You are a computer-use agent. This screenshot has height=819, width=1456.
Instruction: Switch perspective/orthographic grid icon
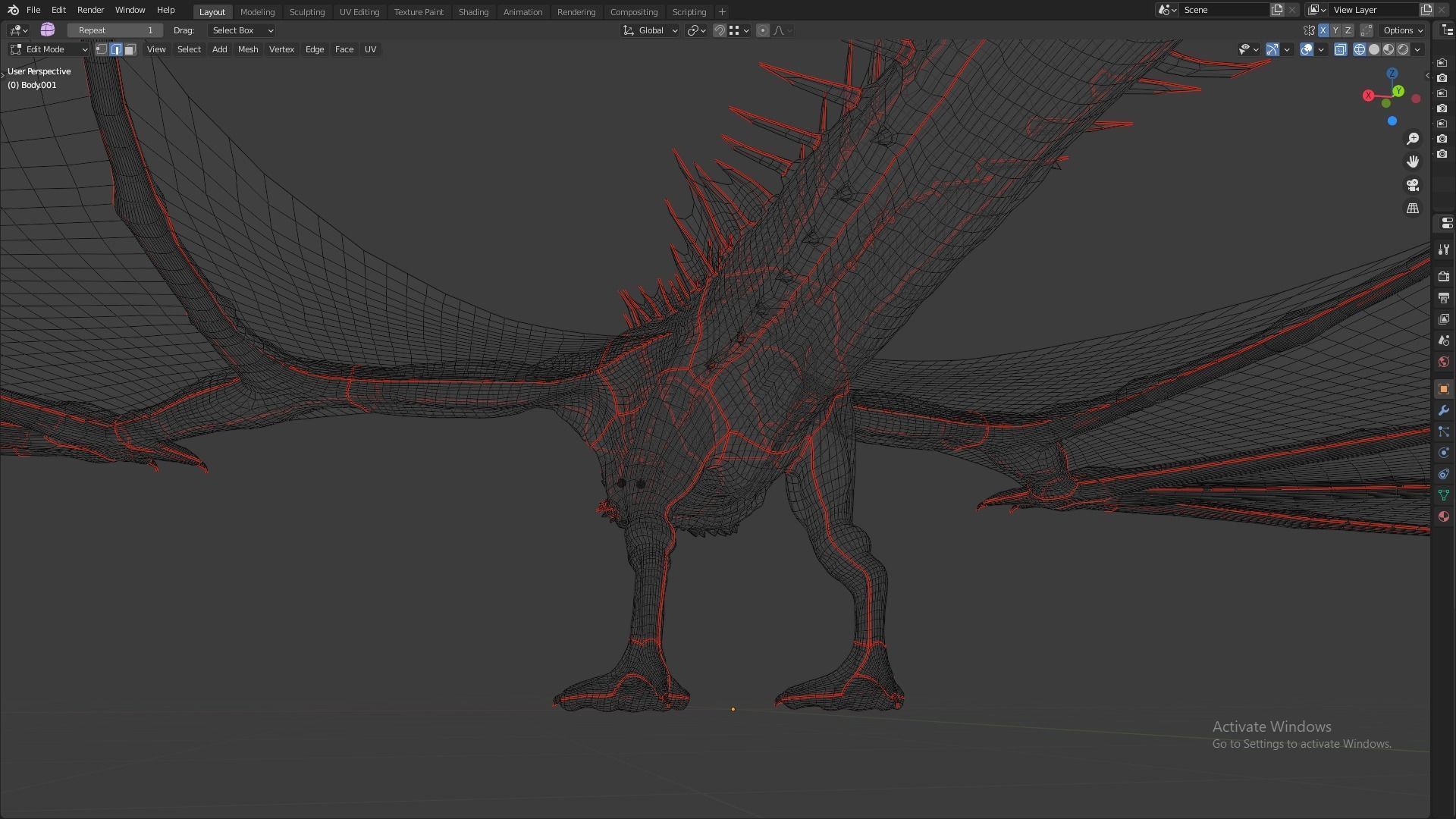[1413, 208]
